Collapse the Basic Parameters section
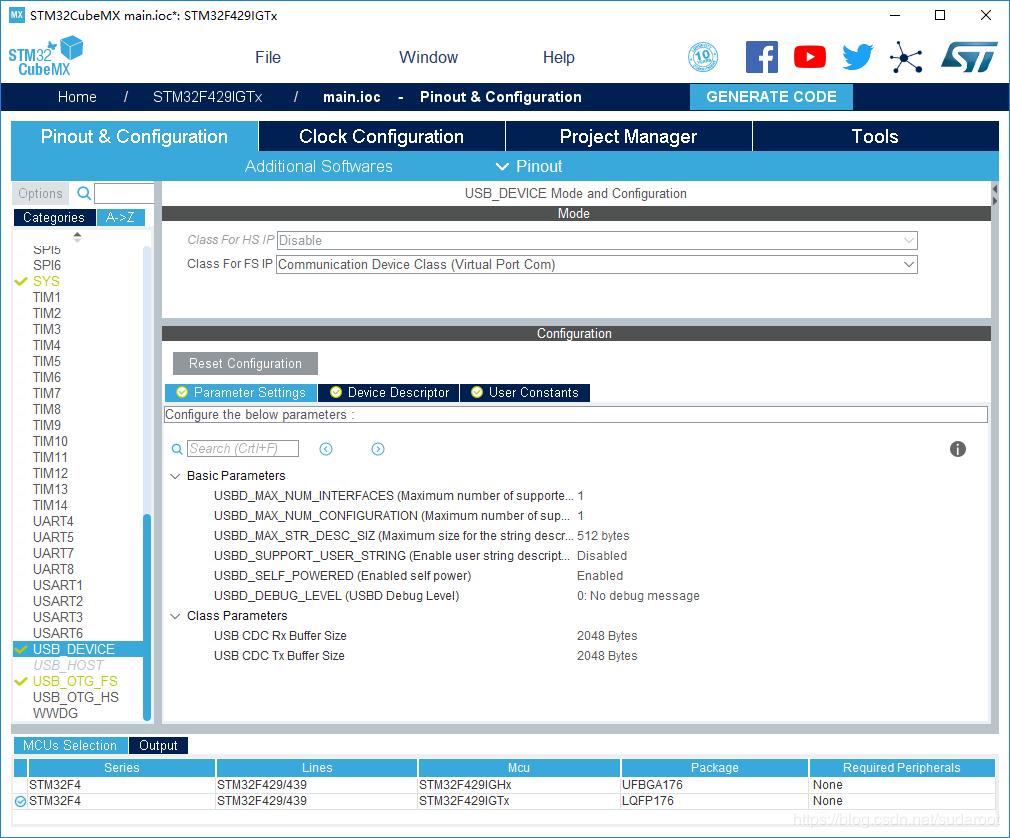The width and height of the screenshot is (1010, 838). pyautogui.click(x=176, y=476)
